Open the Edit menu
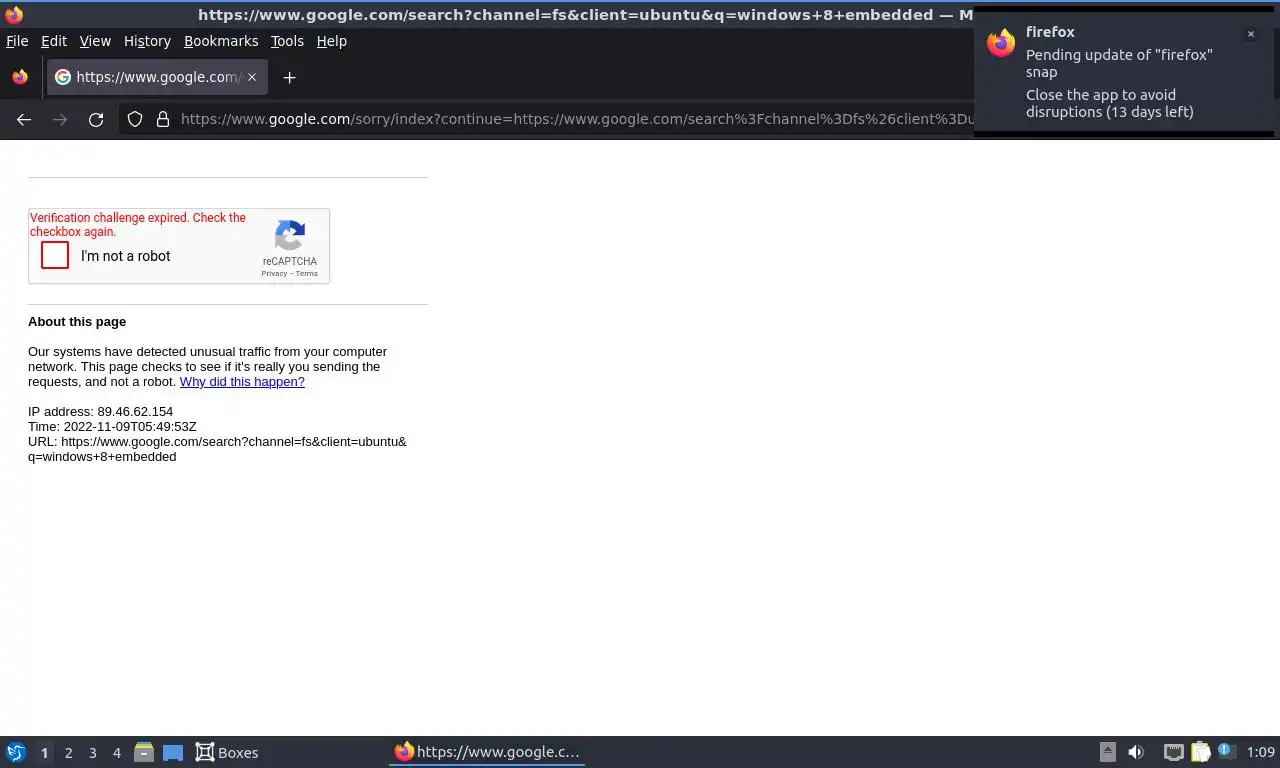Screen dimensions: 1280x768 (54, 41)
